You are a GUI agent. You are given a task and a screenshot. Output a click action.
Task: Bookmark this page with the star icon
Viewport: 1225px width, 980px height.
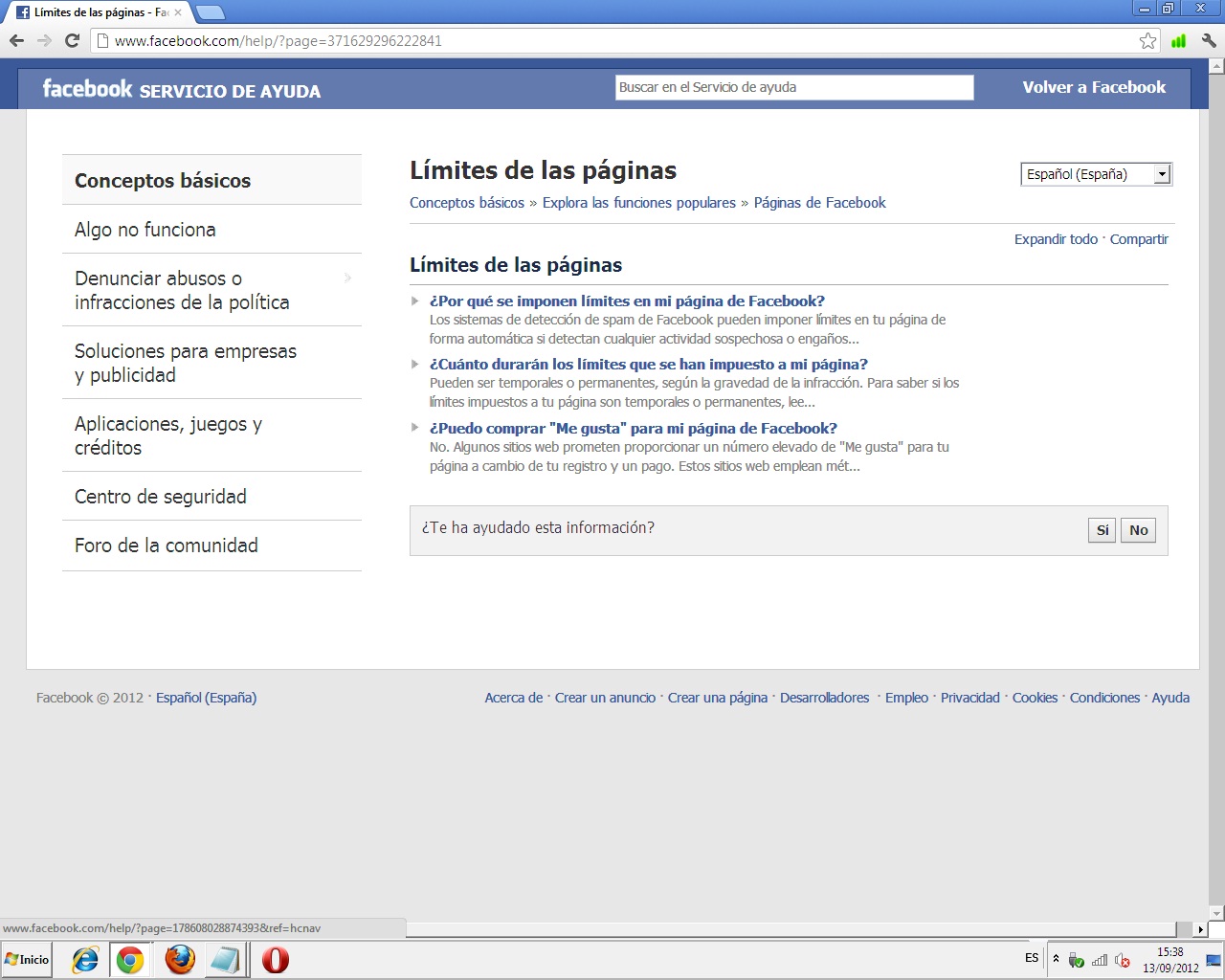click(x=1147, y=40)
